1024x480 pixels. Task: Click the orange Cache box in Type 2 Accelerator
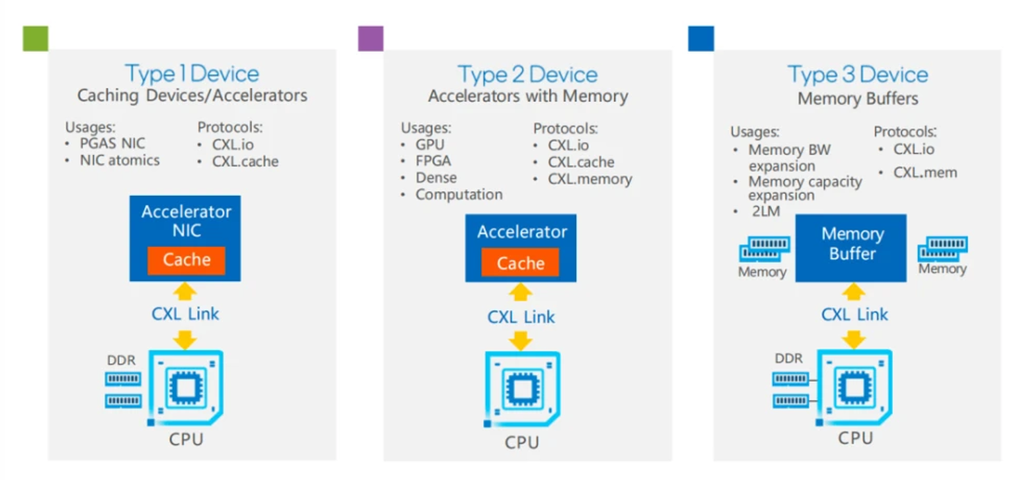point(520,263)
